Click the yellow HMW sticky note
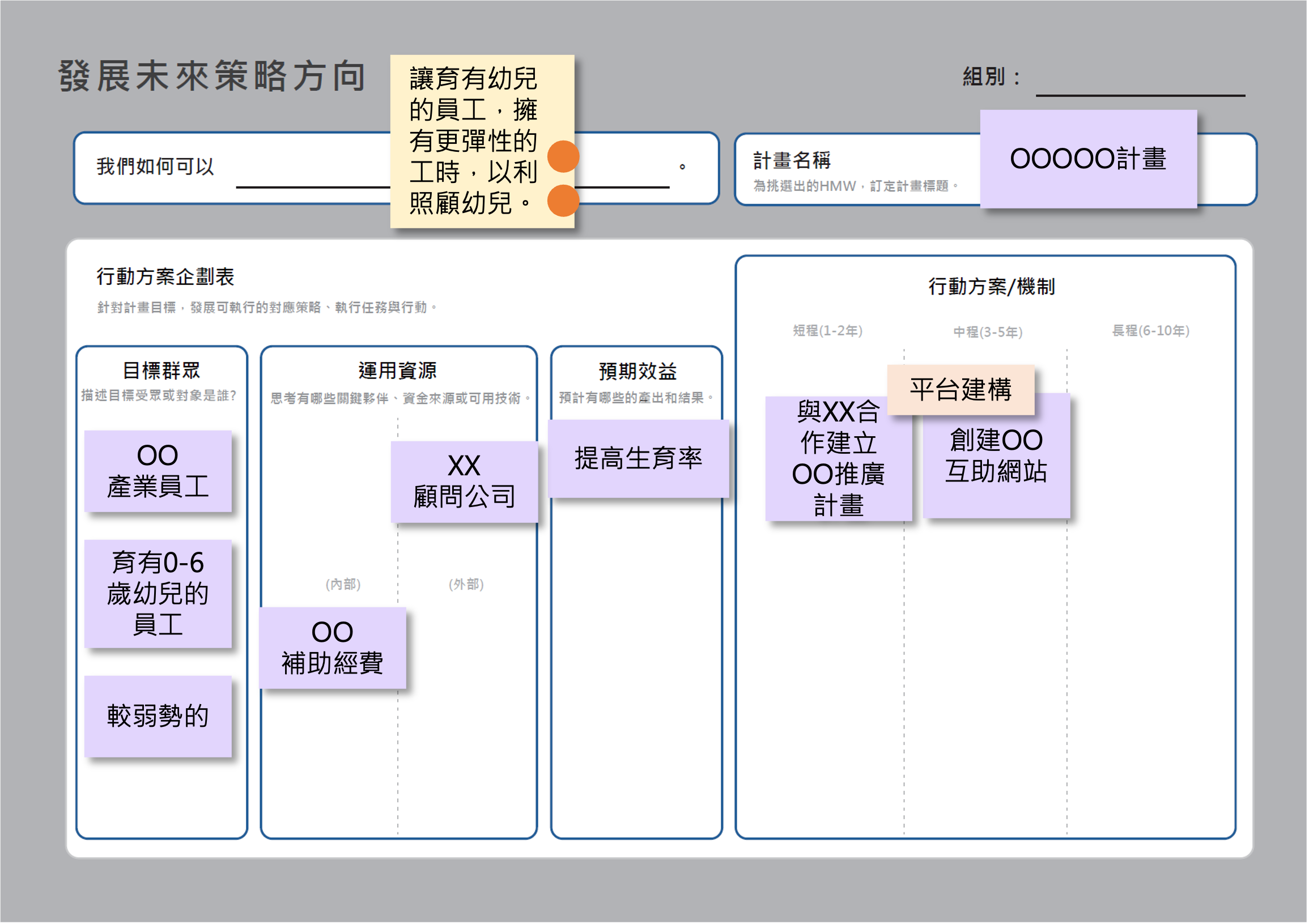This screenshot has height=924, width=1309. coord(473,141)
